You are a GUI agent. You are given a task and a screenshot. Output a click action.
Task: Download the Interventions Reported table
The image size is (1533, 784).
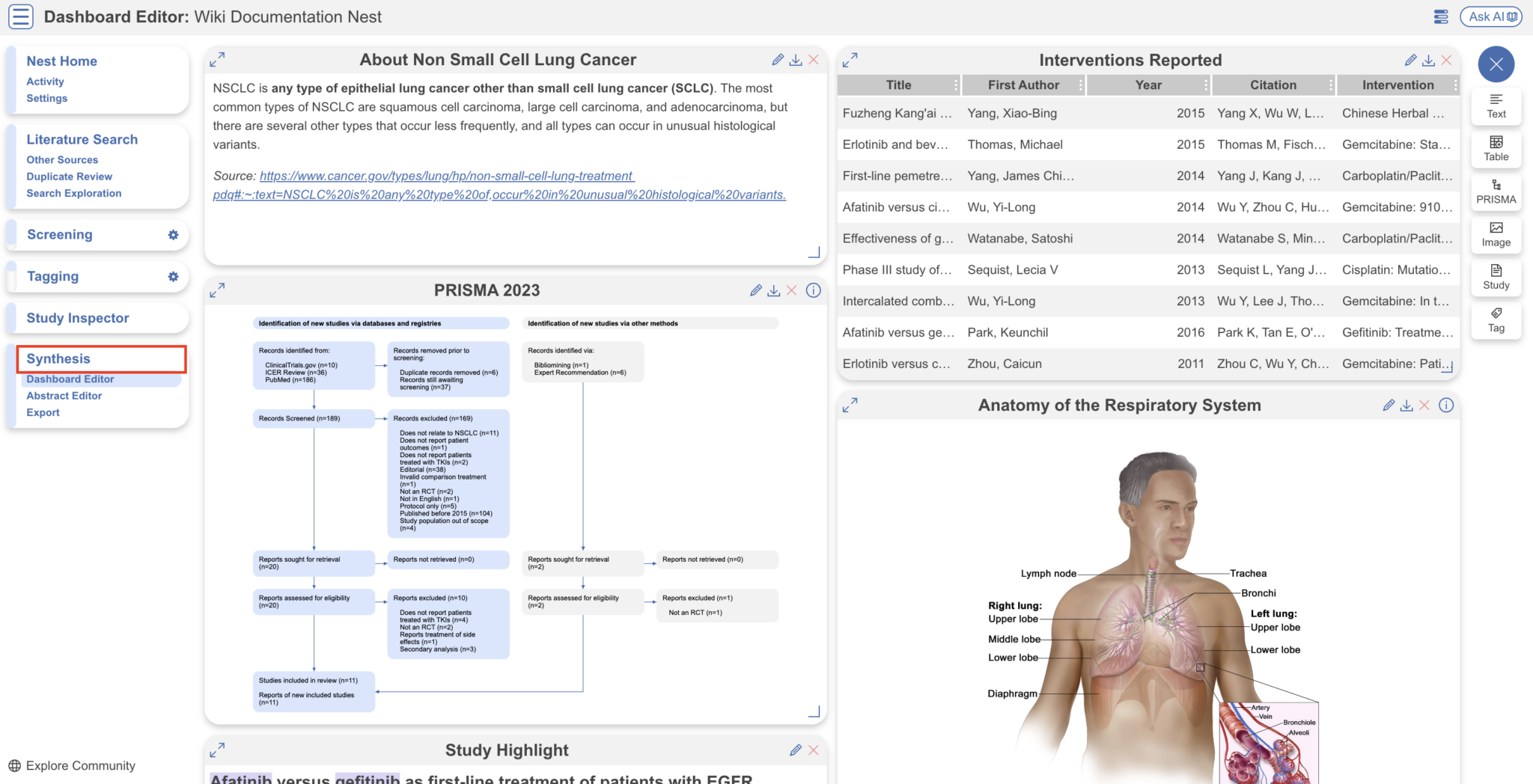point(1430,60)
